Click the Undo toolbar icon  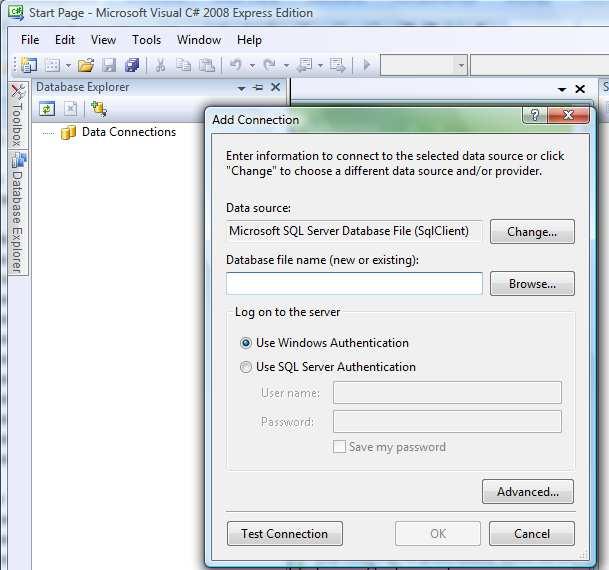click(x=235, y=65)
